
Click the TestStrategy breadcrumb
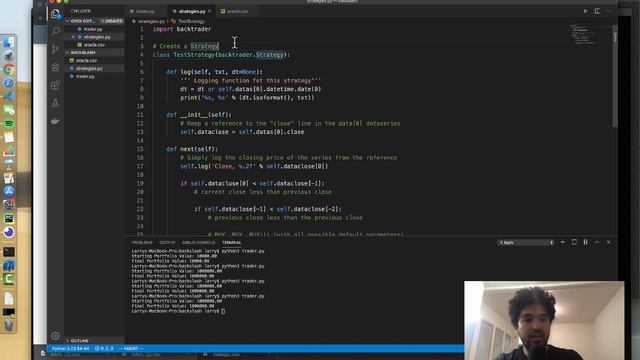(x=191, y=21)
